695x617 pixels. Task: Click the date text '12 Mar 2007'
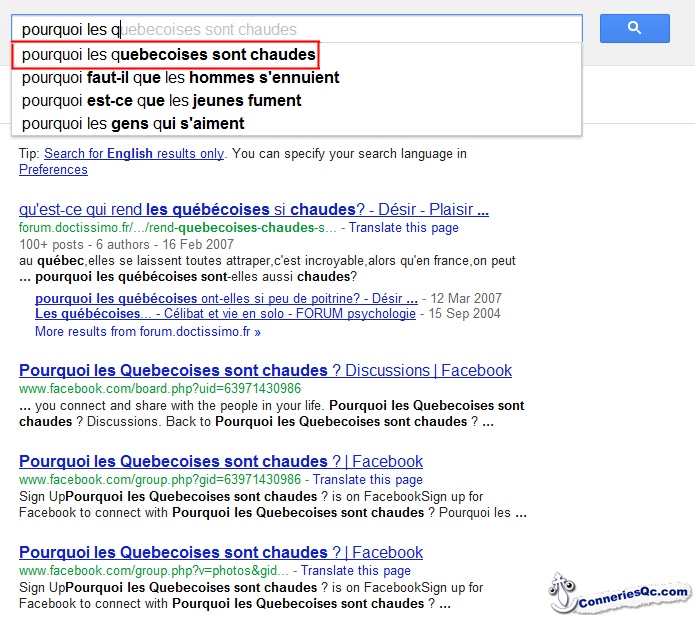466,298
